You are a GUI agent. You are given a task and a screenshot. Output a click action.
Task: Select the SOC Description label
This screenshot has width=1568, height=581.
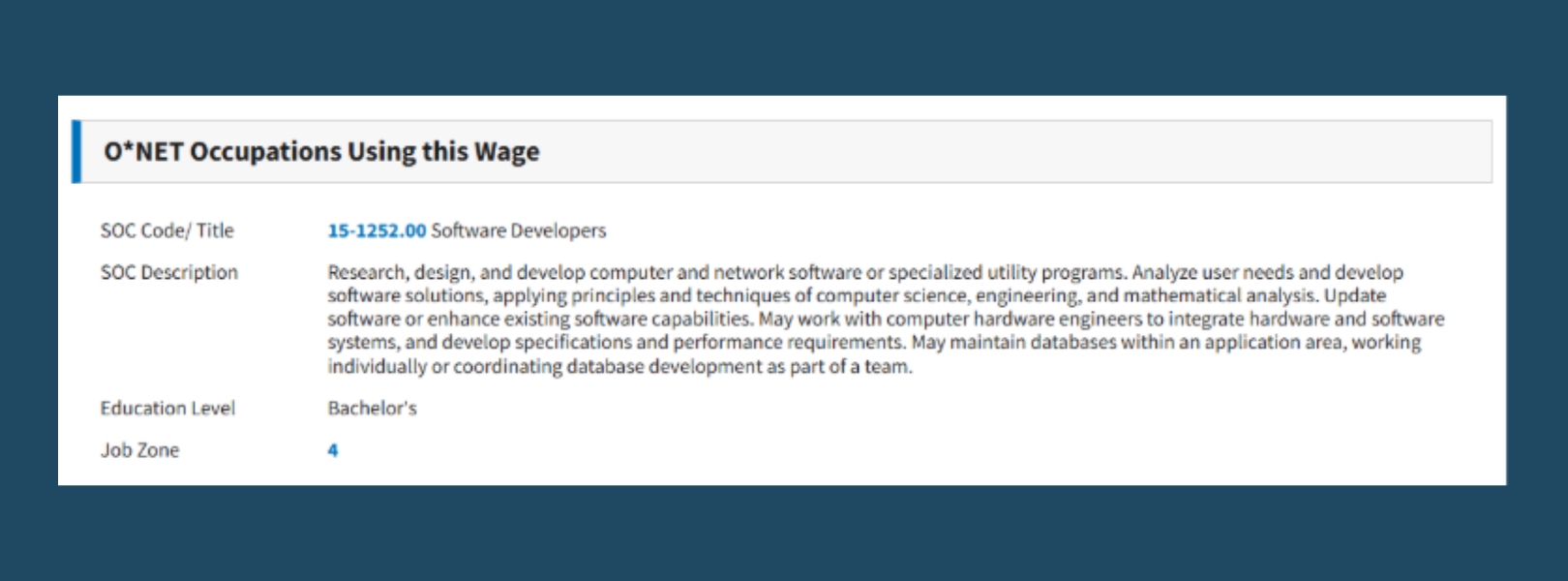click(x=169, y=272)
